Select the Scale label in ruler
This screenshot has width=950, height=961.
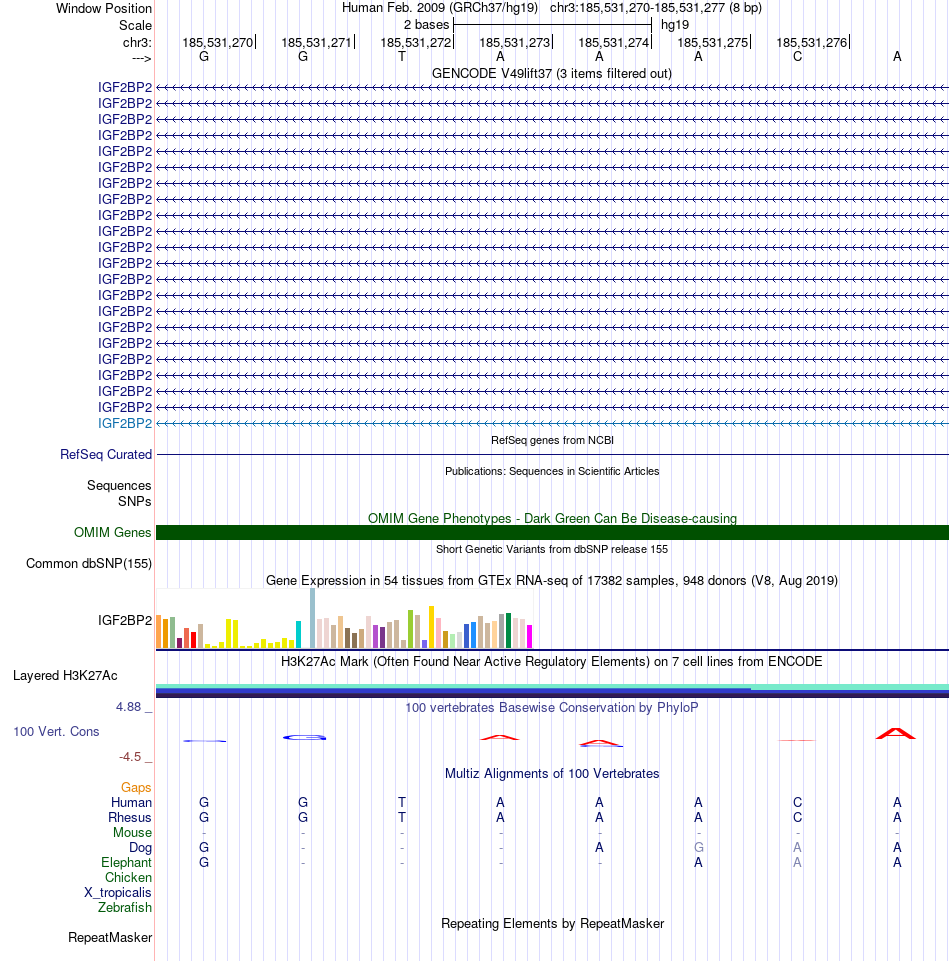pyautogui.click(x=135, y=26)
